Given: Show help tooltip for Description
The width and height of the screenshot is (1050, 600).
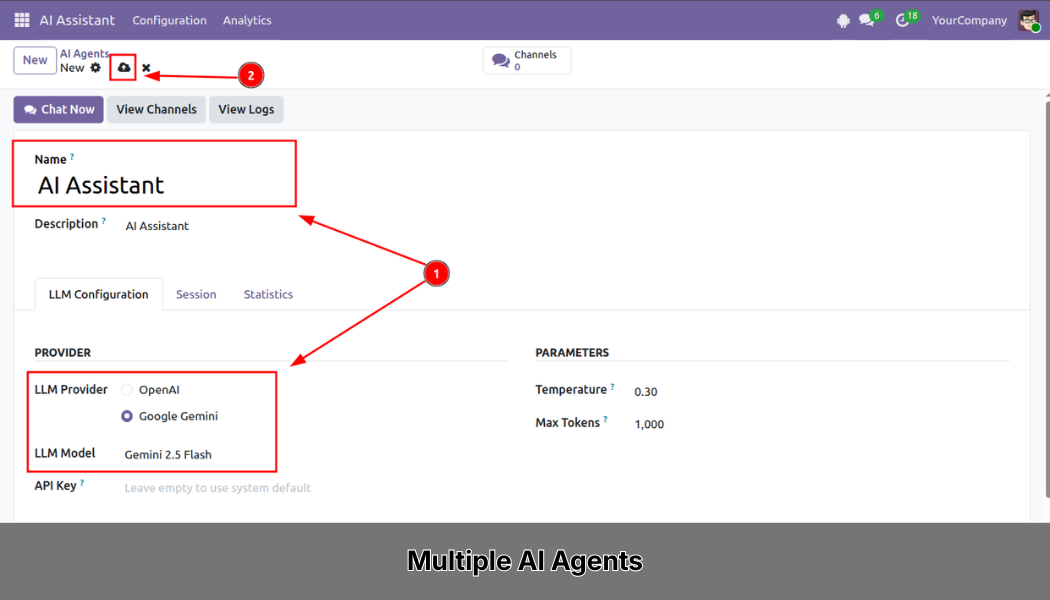Looking at the screenshot, I should click(x=104, y=221).
